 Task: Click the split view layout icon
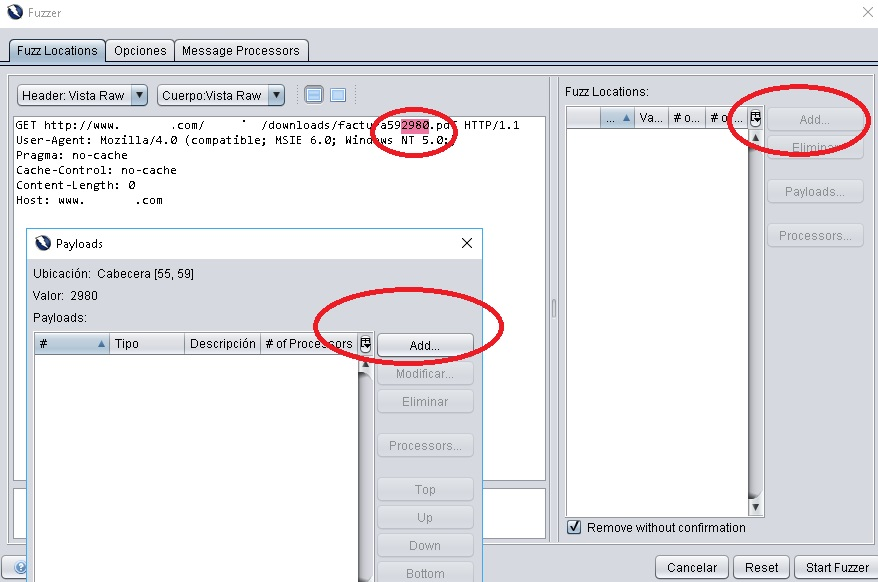click(314, 95)
